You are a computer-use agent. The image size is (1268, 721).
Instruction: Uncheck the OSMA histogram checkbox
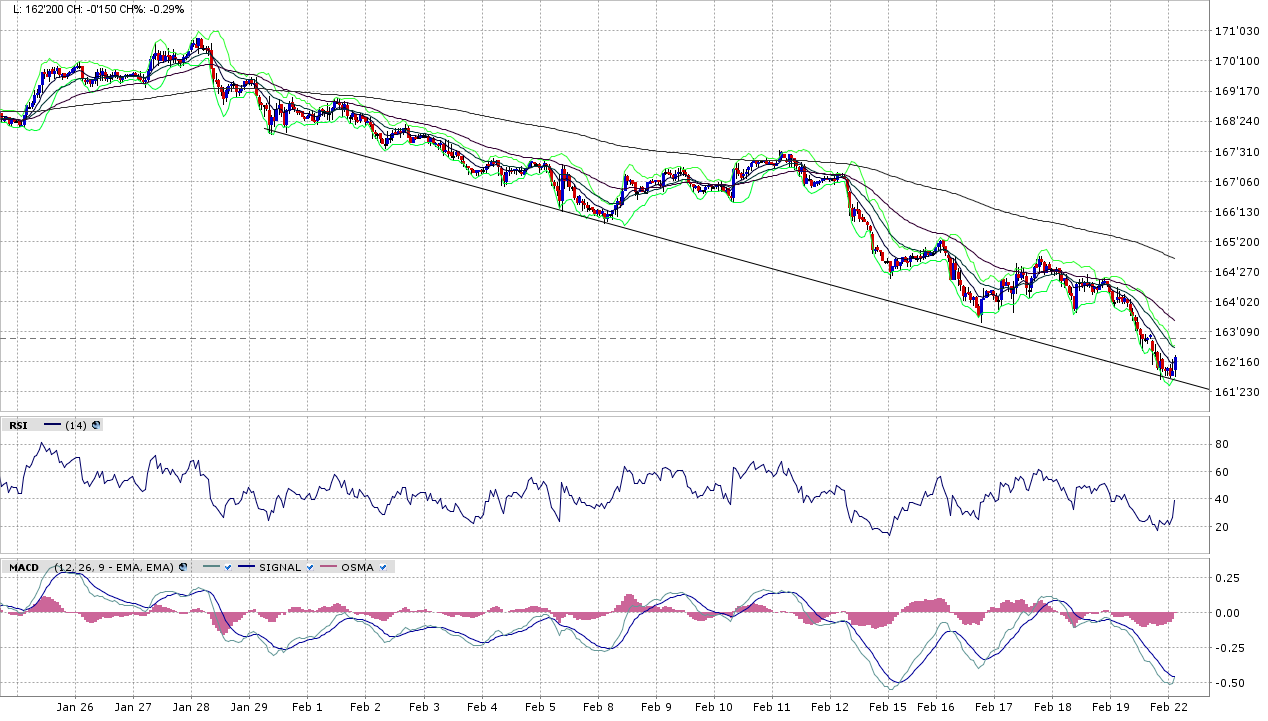point(383,567)
